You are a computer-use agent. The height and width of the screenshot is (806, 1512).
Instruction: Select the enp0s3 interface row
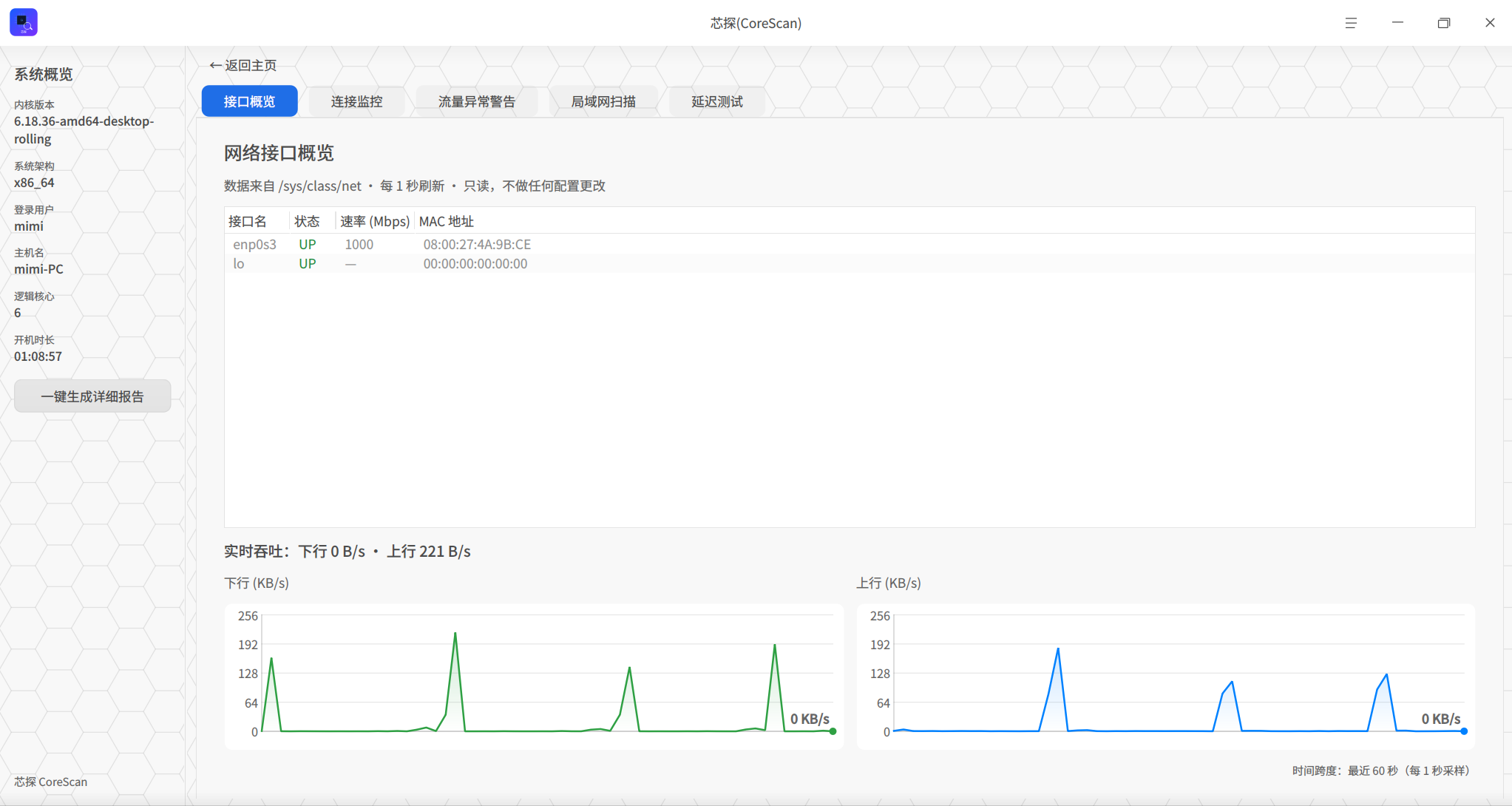850,244
